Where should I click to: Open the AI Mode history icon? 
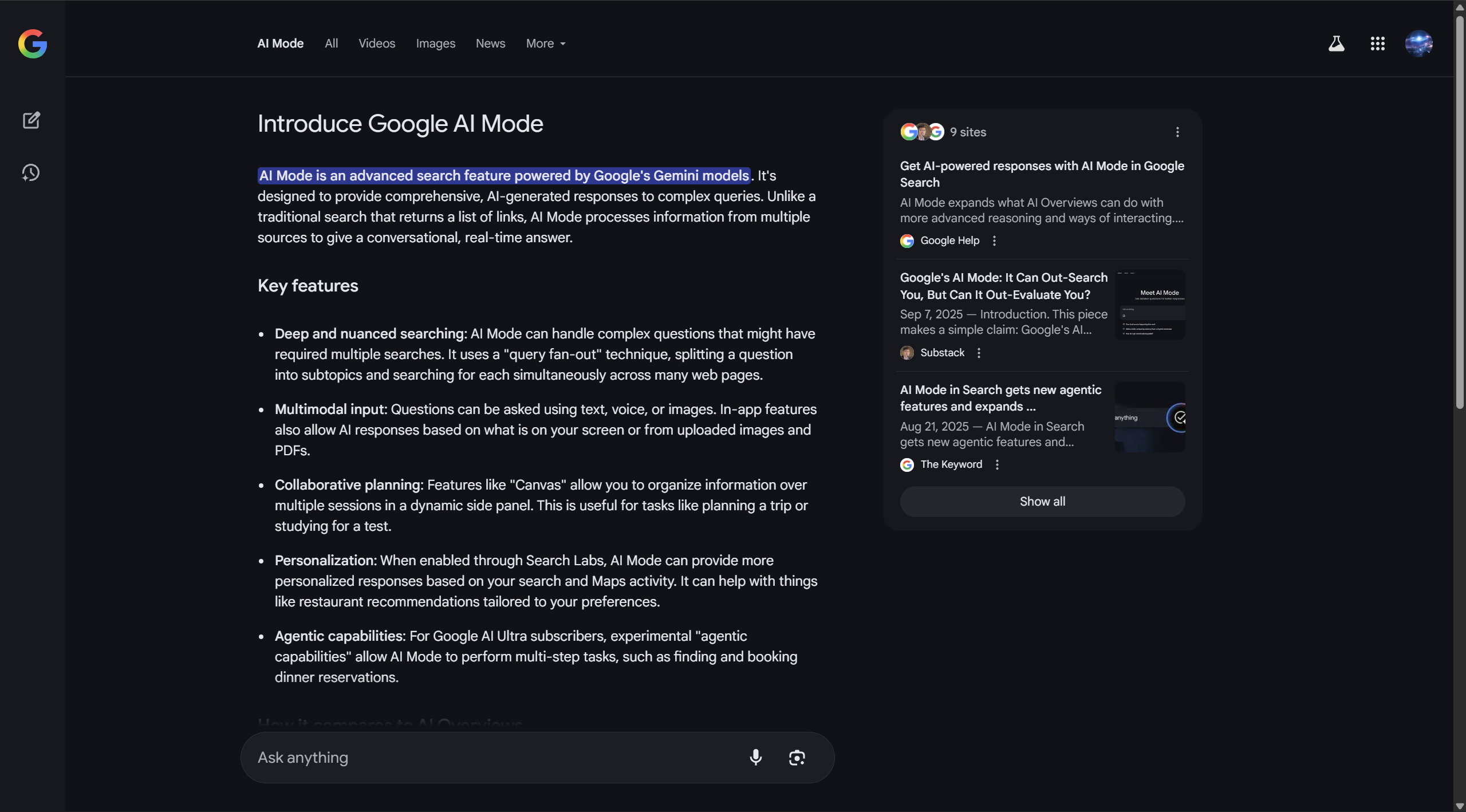[x=31, y=173]
